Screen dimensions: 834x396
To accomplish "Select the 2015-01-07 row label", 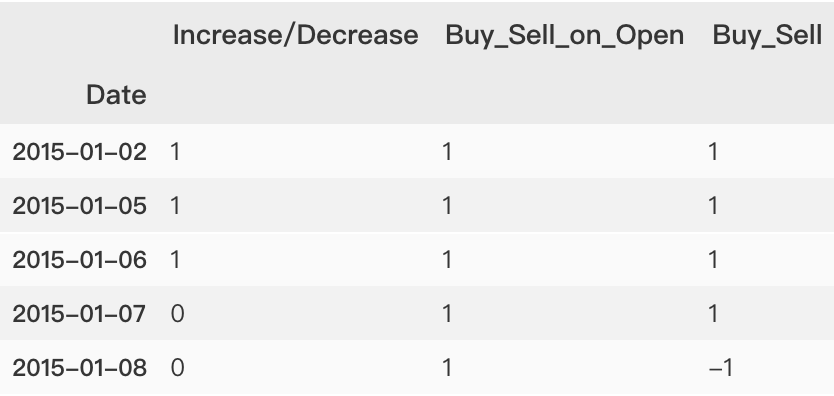I will point(79,314).
